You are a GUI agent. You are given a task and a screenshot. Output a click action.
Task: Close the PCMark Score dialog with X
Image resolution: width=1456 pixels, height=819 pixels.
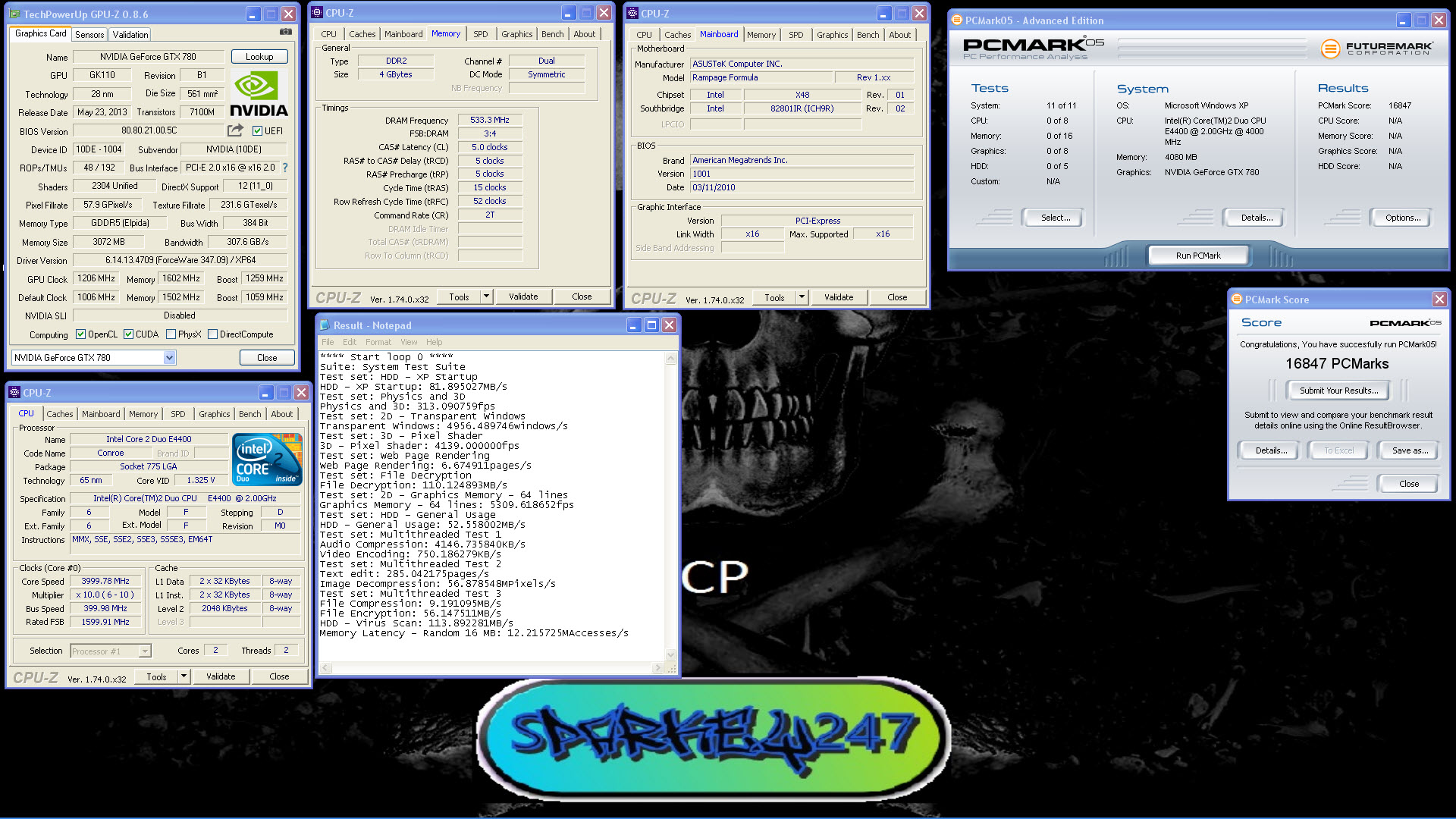(1439, 300)
